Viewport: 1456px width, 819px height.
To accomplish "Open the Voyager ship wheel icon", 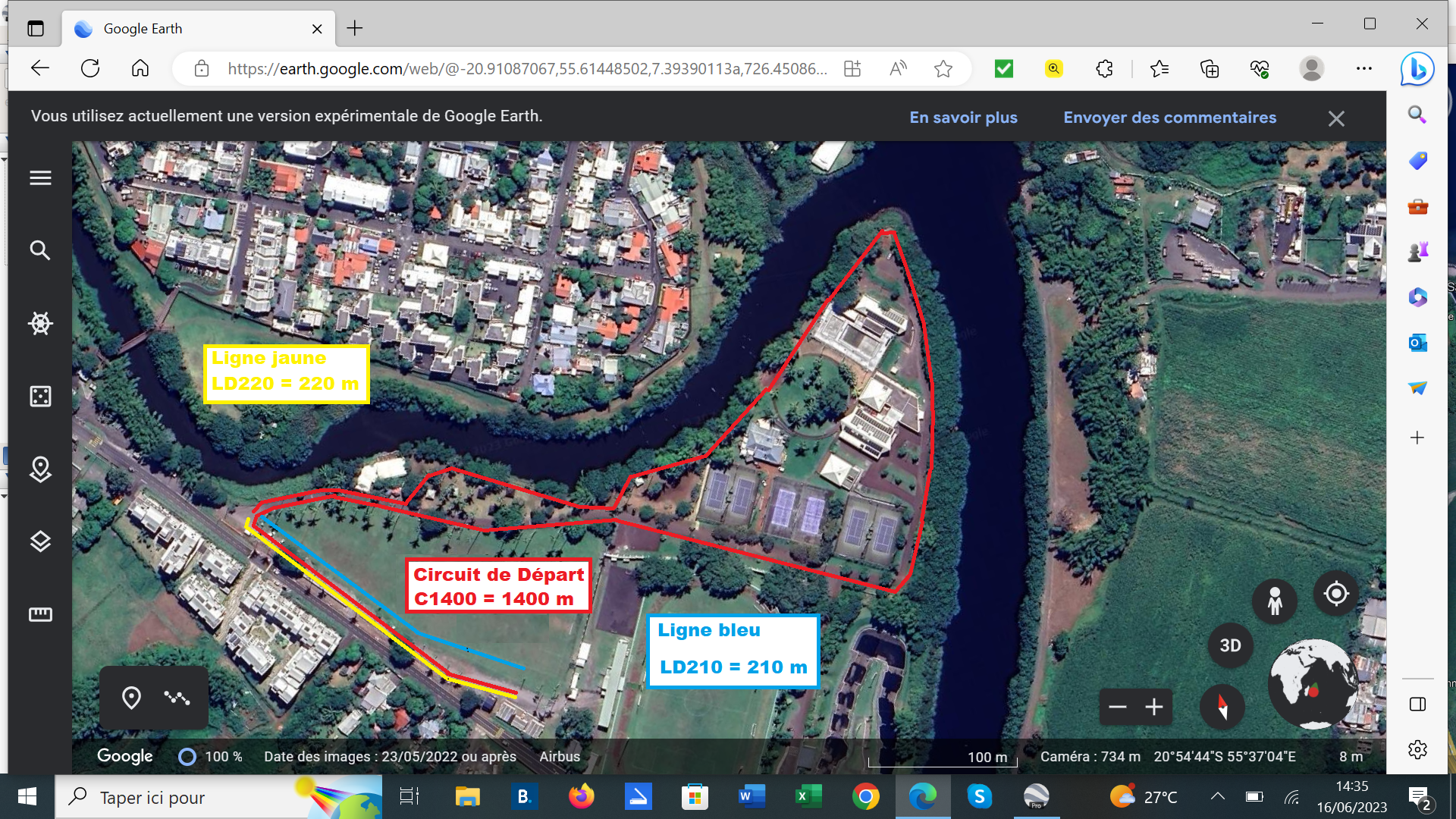I will click(x=40, y=324).
